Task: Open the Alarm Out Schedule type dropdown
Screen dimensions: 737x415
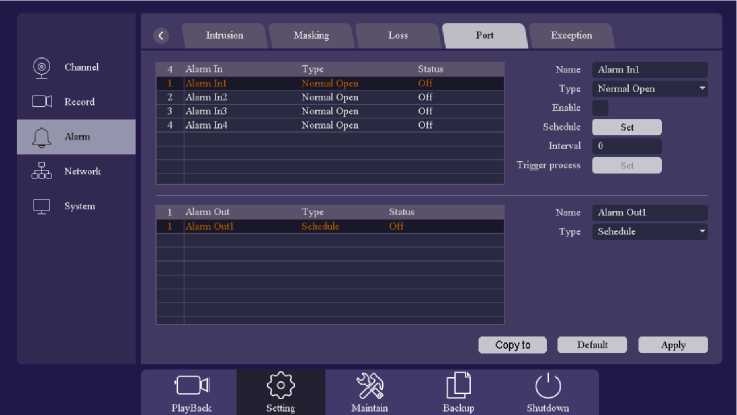Action: (x=650, y=232)
